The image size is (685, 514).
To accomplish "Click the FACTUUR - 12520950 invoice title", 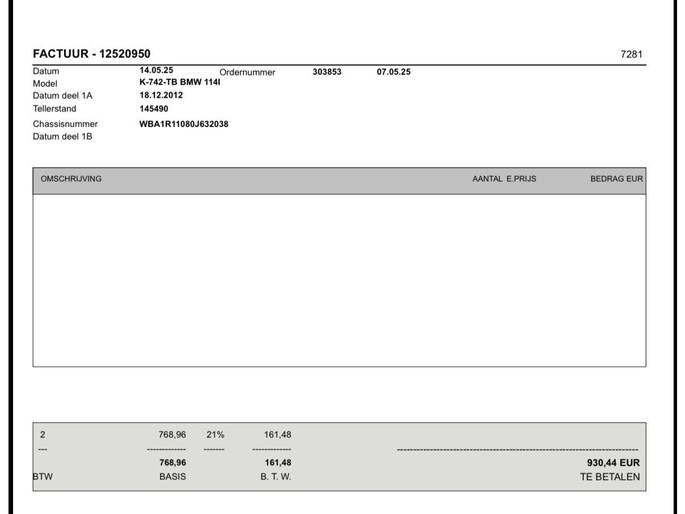I will (x=91, y=54).
